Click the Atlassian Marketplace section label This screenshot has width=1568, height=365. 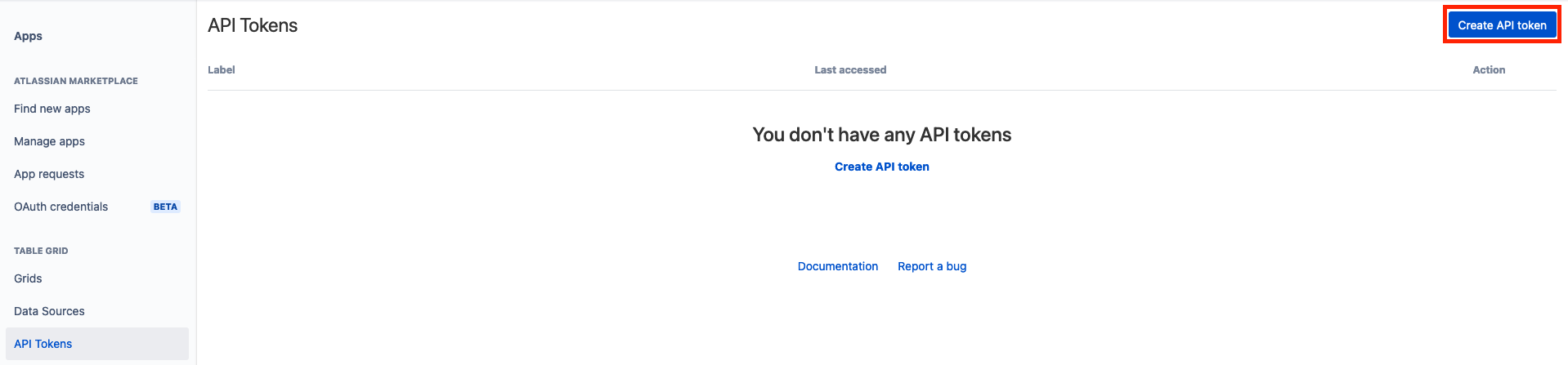(76, 81)
